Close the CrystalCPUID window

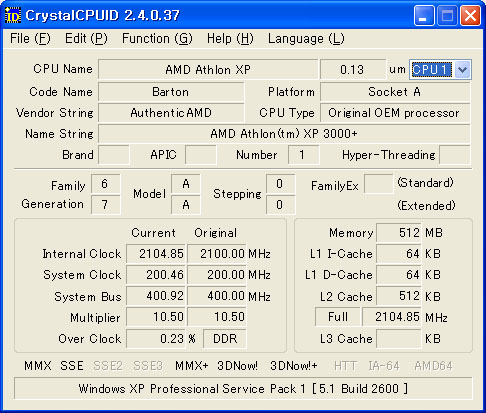[x=470, y=15]
